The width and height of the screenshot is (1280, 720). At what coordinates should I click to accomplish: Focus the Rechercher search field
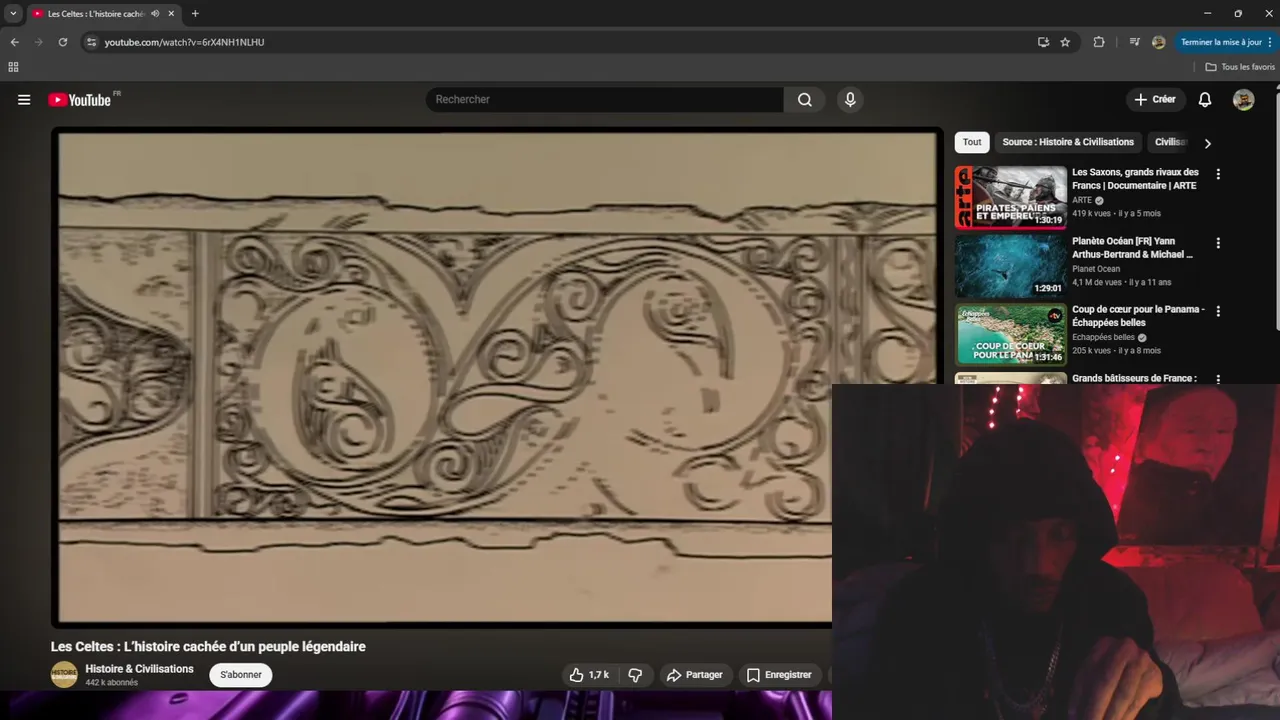[x=605, y=100]
